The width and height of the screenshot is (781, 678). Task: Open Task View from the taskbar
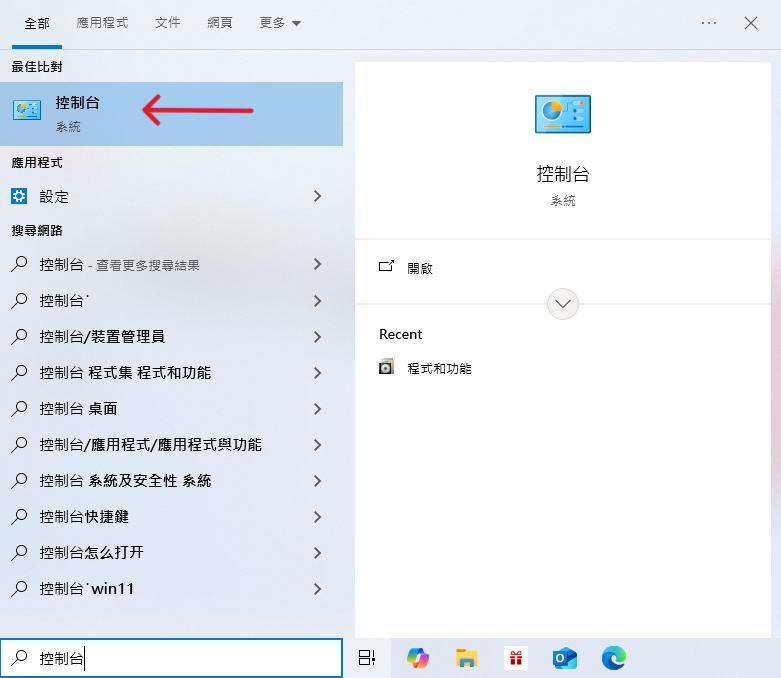pyautogui.click(x=367, y=658)
